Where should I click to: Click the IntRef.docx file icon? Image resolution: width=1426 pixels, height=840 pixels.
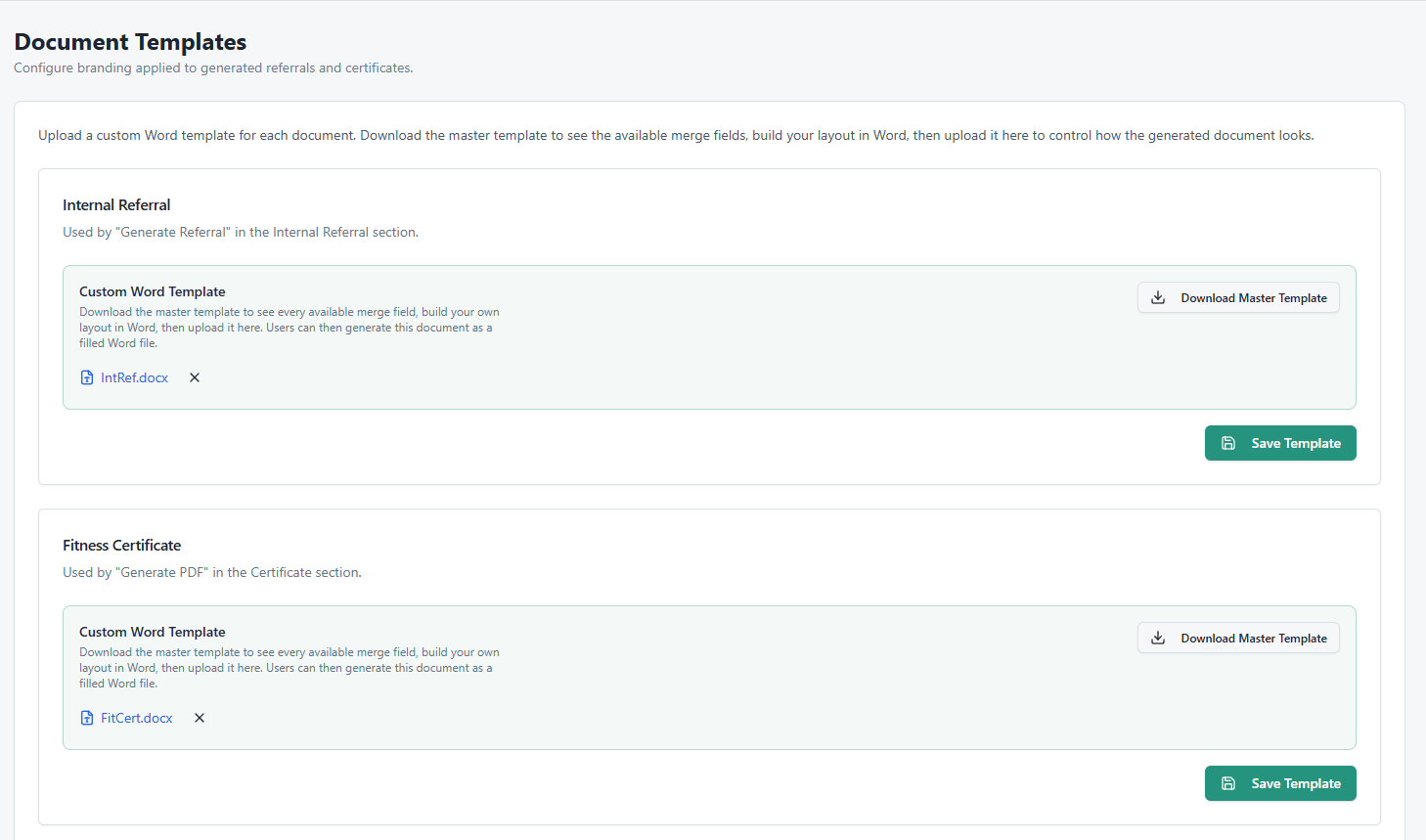coord(87,377)
